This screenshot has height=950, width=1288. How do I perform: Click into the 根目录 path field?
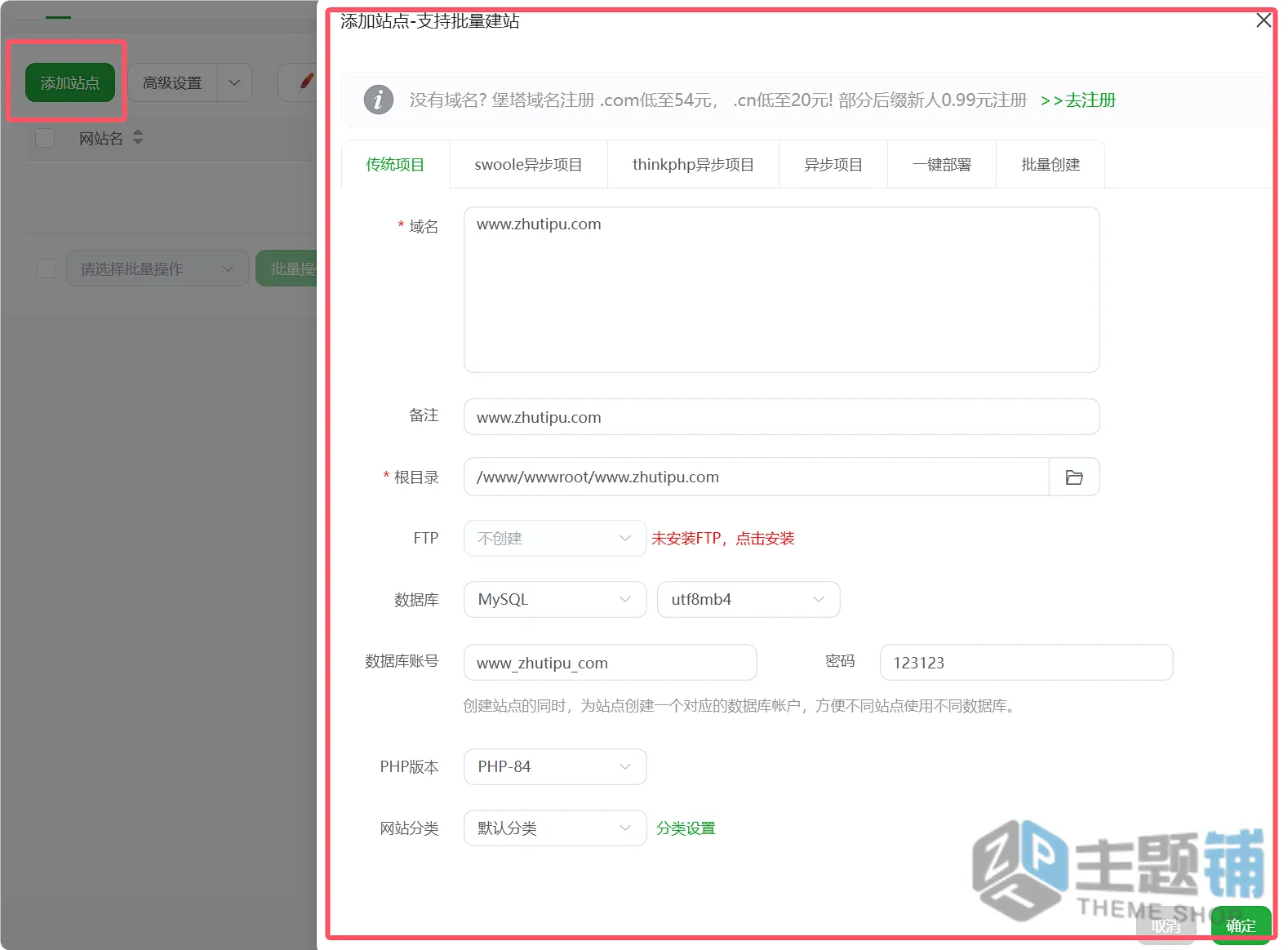[x=757, y=477]
